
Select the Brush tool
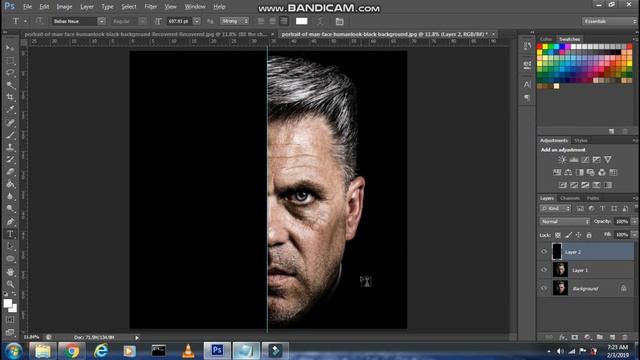point(10,135)
